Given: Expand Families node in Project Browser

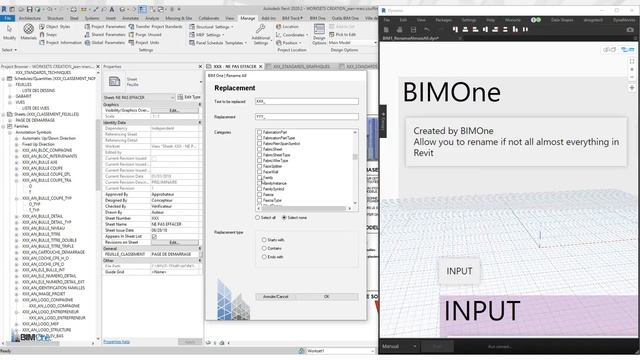Looking at the screenshot, I should pyautogui.click(x=4, y=127).
